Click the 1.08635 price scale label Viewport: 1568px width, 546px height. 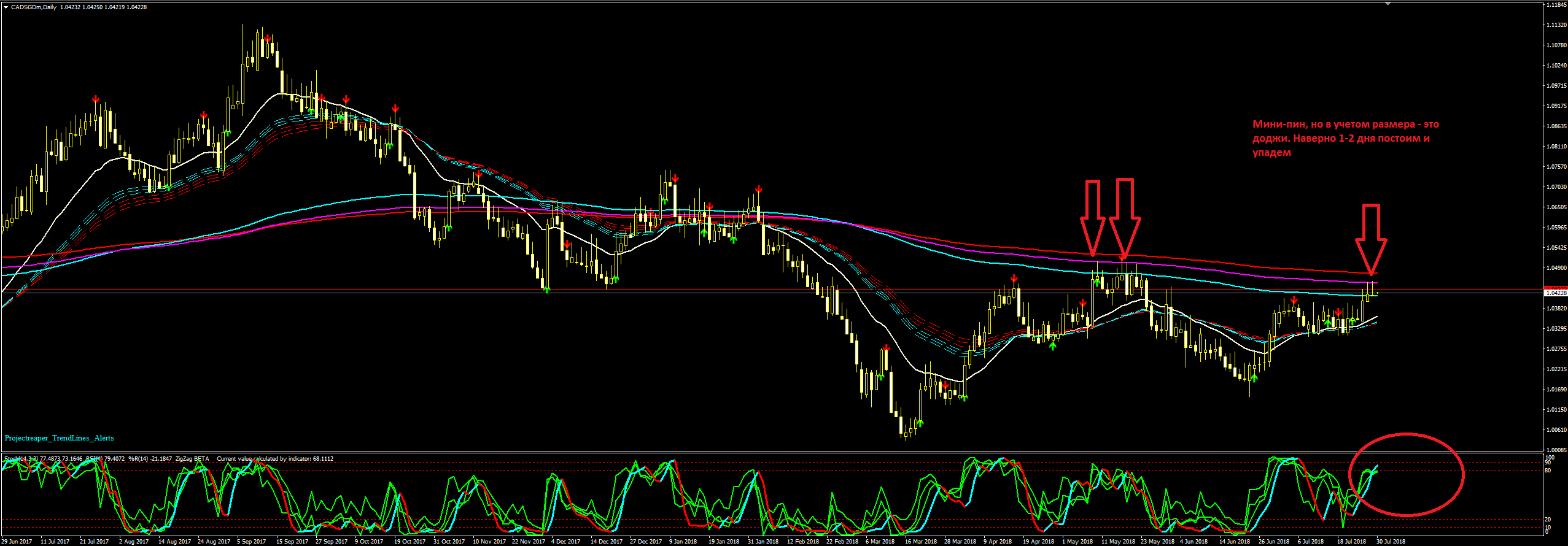[1555, 126]
